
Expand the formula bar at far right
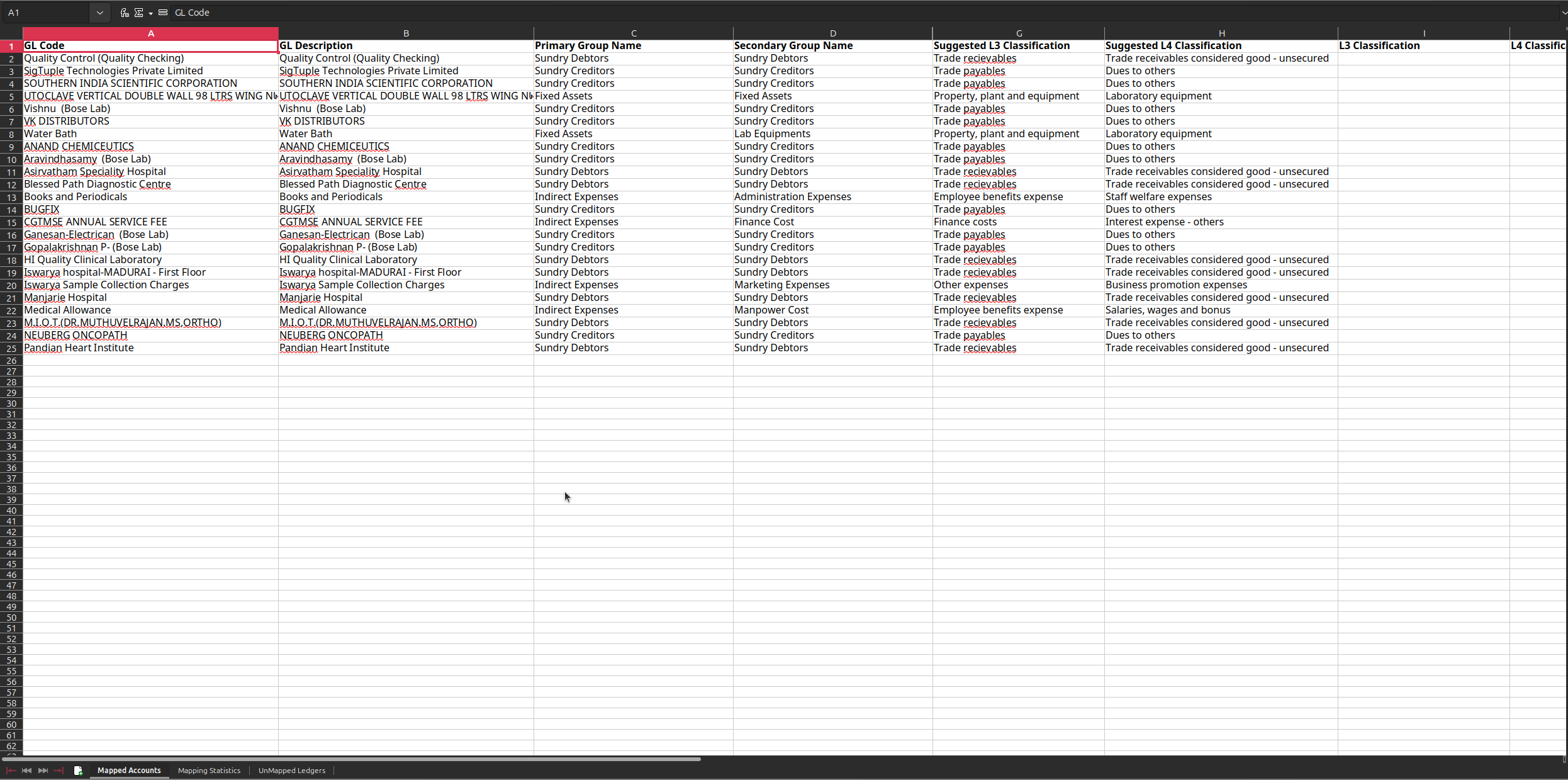point(1564,13)
